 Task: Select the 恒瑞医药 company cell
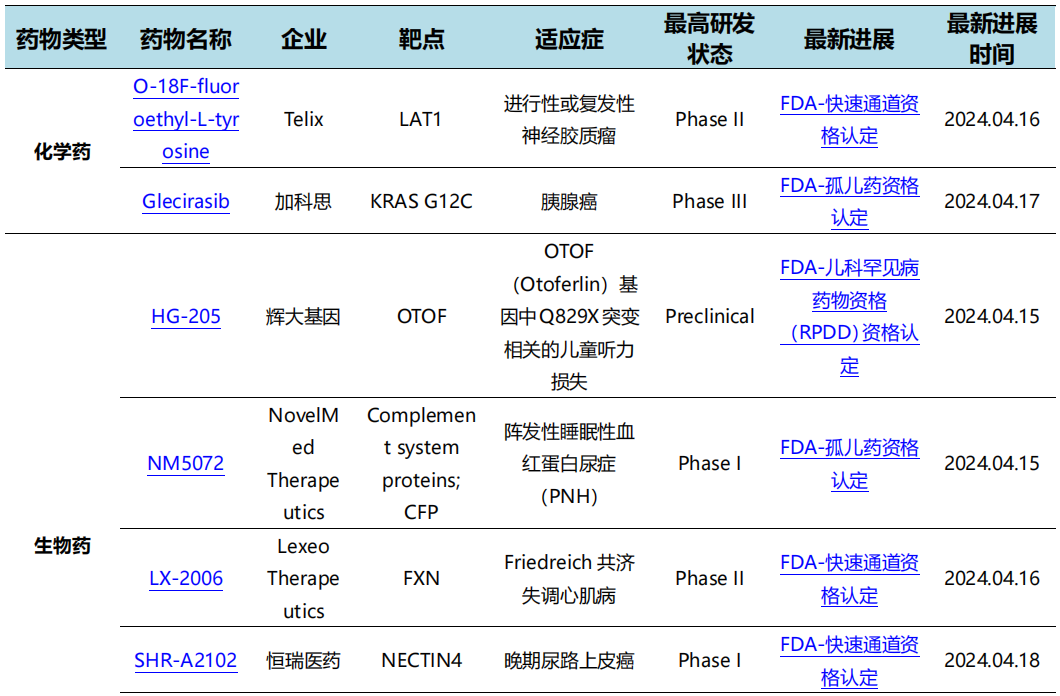coord(303,660)
